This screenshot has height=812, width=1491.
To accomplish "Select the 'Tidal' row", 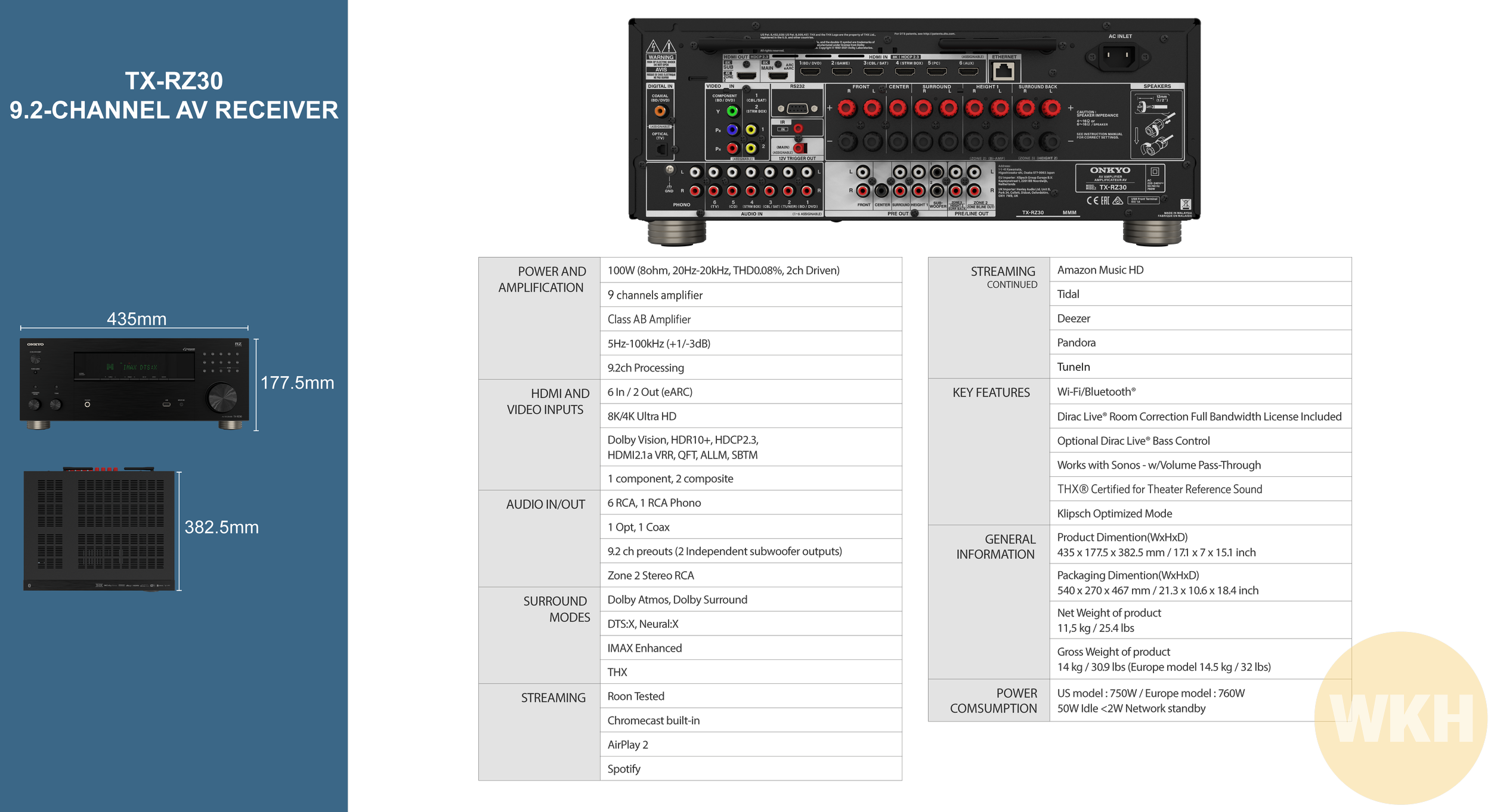I will coord(1200,294).
